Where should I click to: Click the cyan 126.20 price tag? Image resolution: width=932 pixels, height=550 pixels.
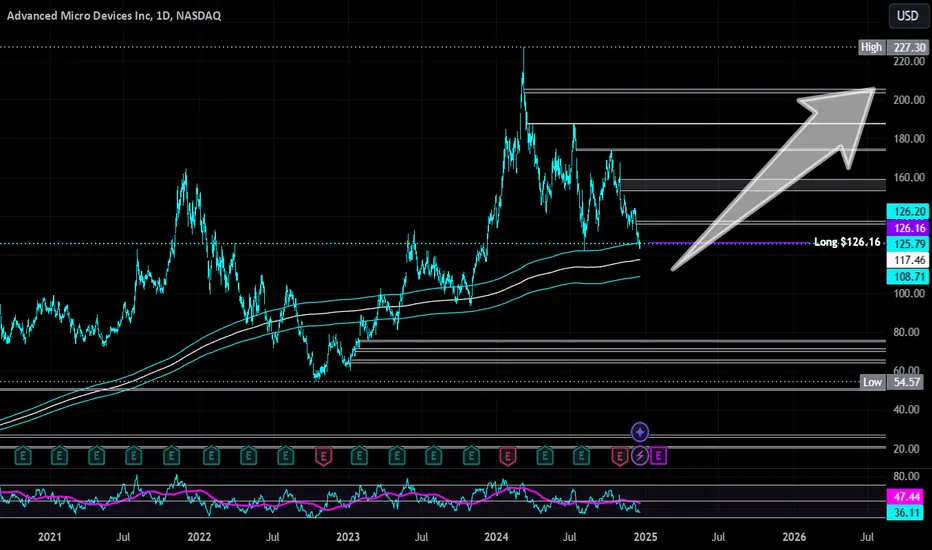907,211
